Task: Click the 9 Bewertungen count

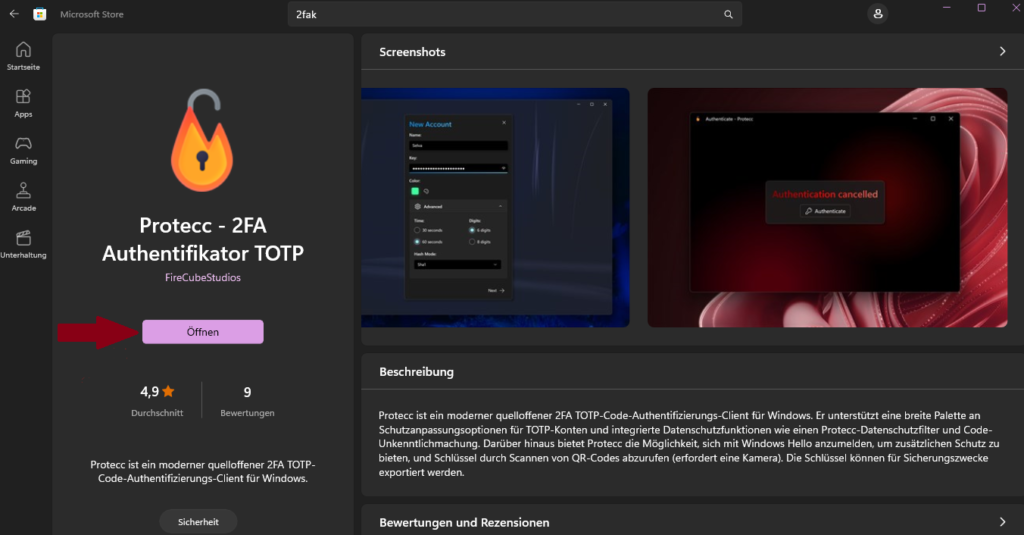Action: [x=248, y=400]
